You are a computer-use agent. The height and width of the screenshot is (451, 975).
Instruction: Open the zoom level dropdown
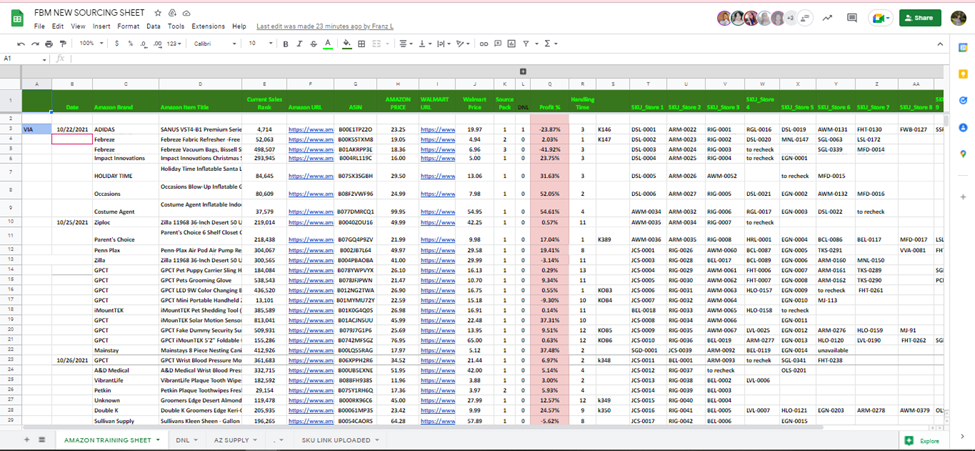tap(91, 44)
